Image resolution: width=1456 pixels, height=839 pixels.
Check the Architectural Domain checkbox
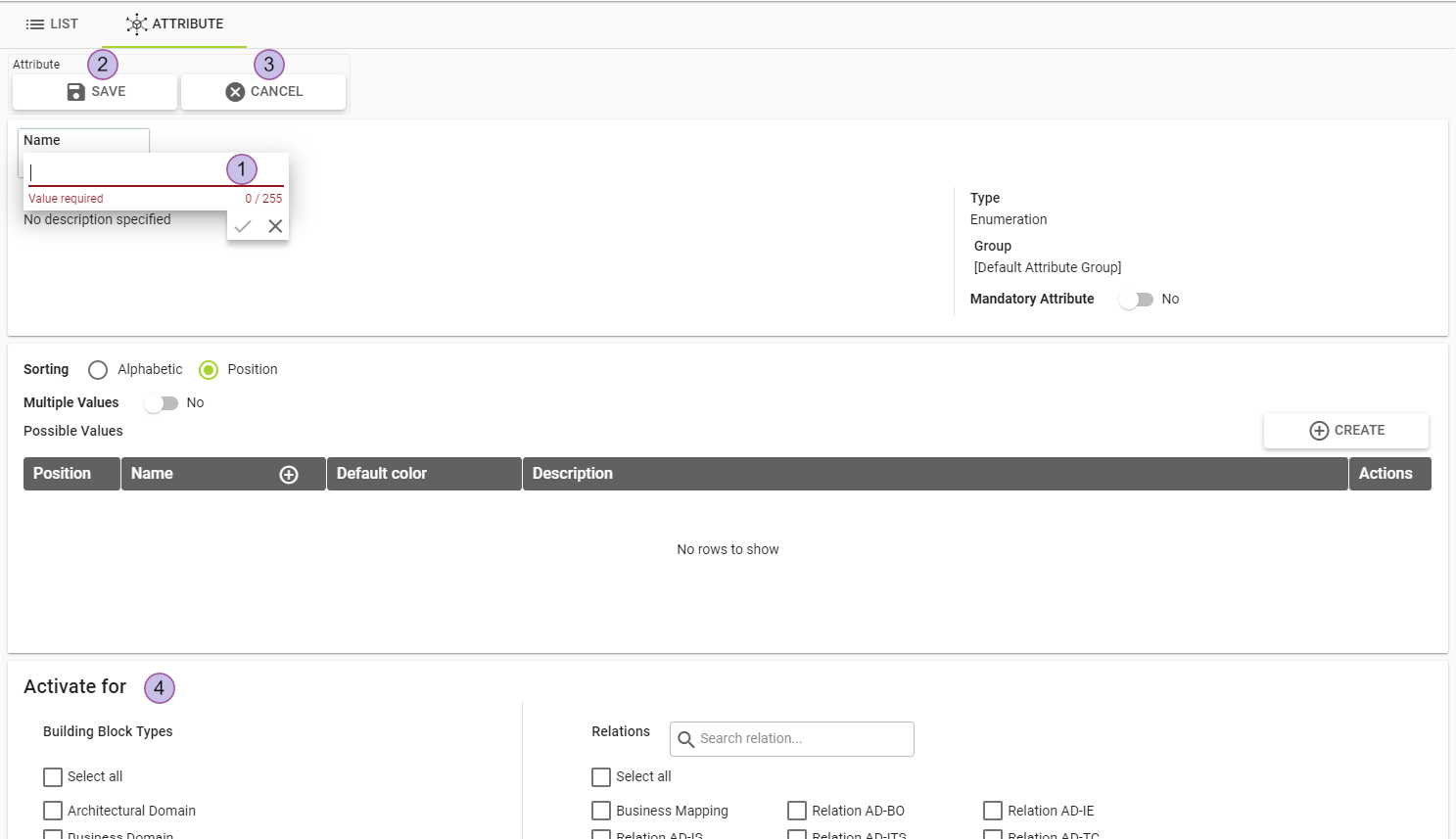click(53, 811)
